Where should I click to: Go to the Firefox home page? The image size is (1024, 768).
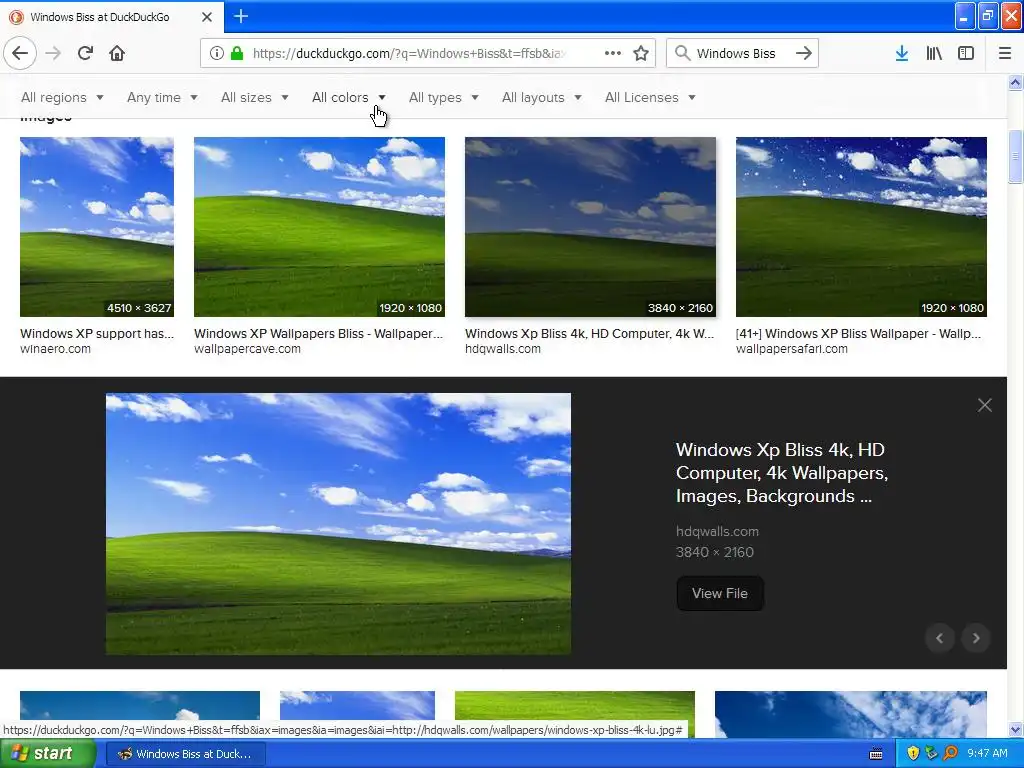(x=117, y=53)
